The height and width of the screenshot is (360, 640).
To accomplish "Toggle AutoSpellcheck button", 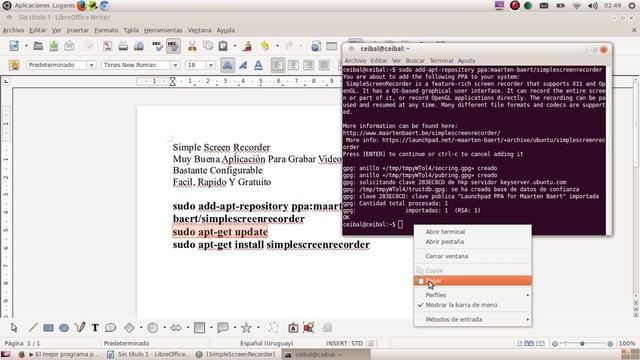I will [173, 46].
